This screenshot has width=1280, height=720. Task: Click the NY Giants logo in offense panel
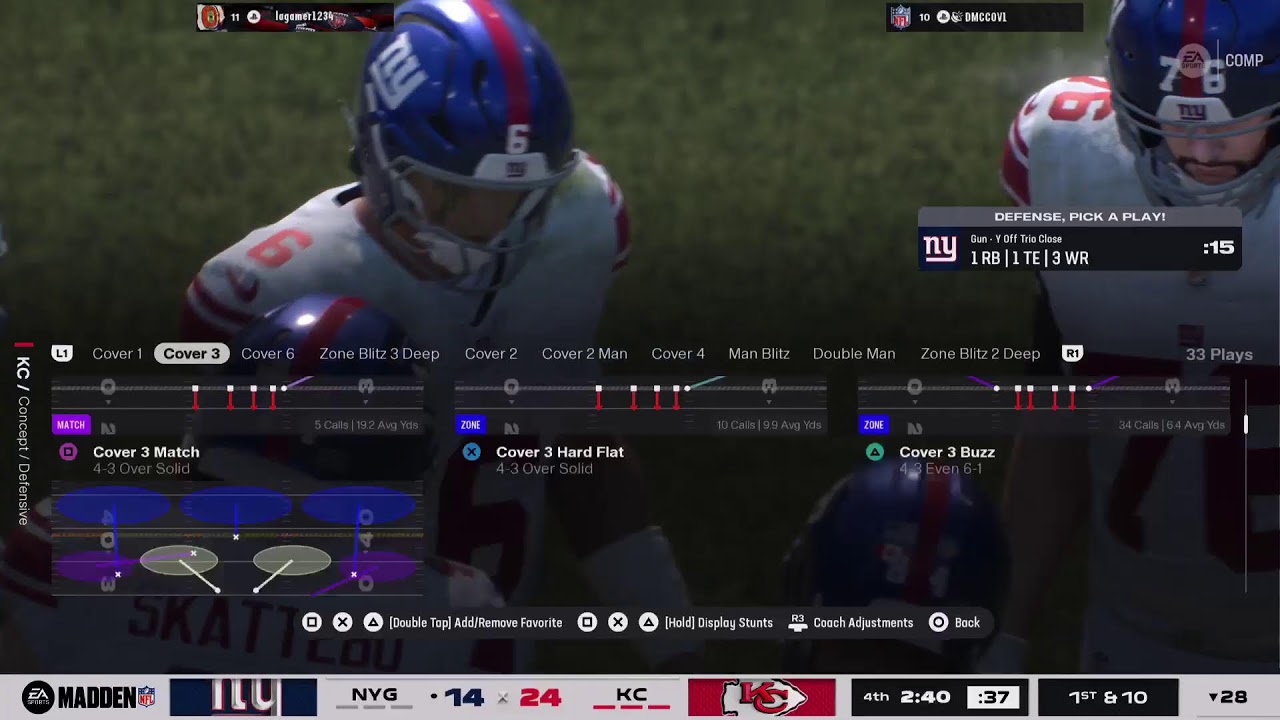940,248
